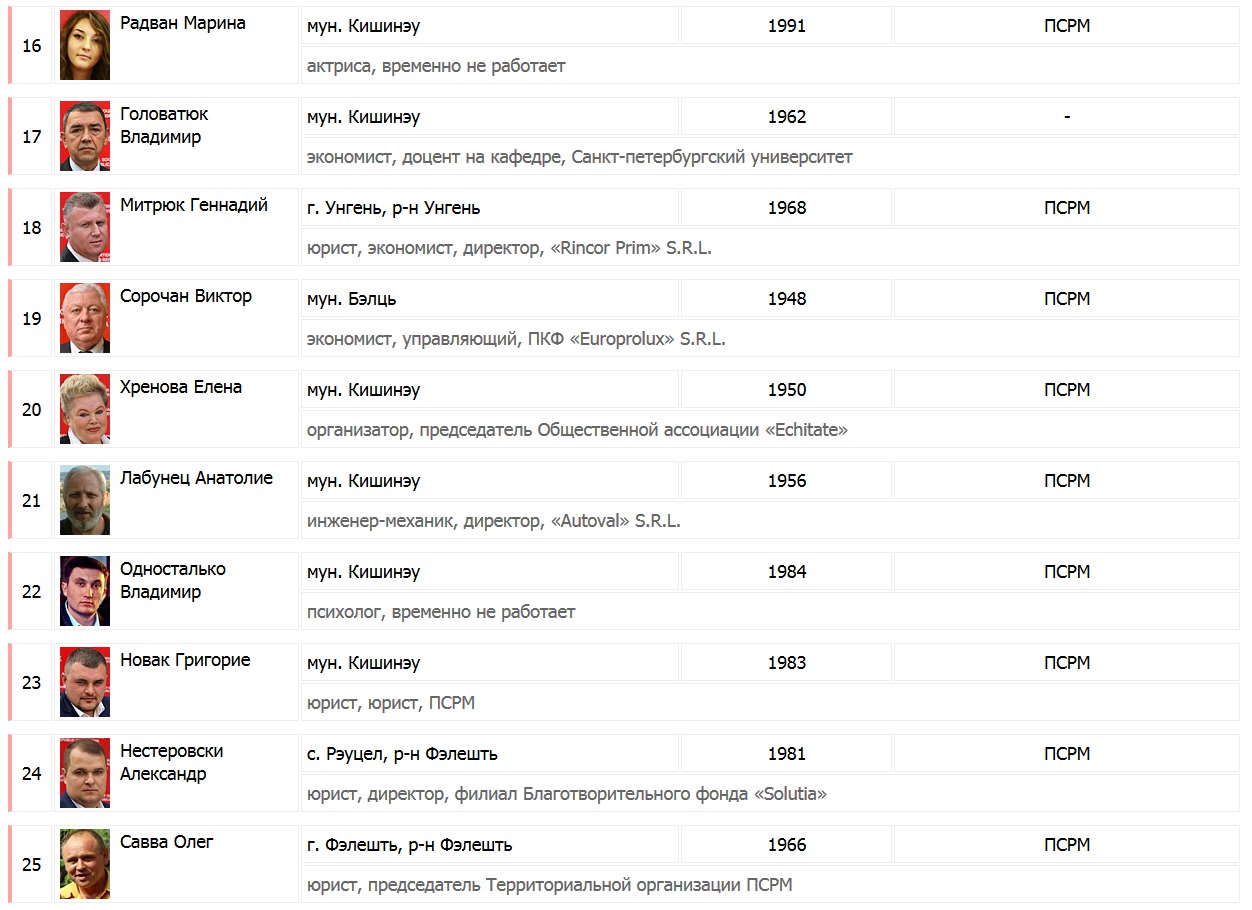Click locality 'с. Рэуцел, р-н Фэлешть'
Viewport: 1252px width, 910px height.
point(402,754)
